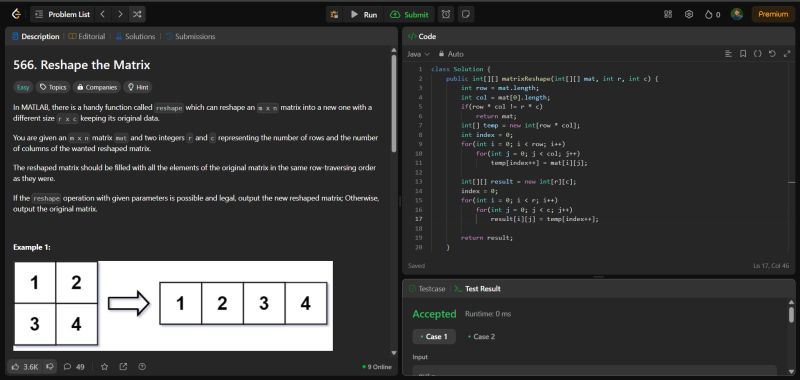The height and width of the screenshot is (380, 800).
Task: Expand the Topics tag
Action: (54, 87)
